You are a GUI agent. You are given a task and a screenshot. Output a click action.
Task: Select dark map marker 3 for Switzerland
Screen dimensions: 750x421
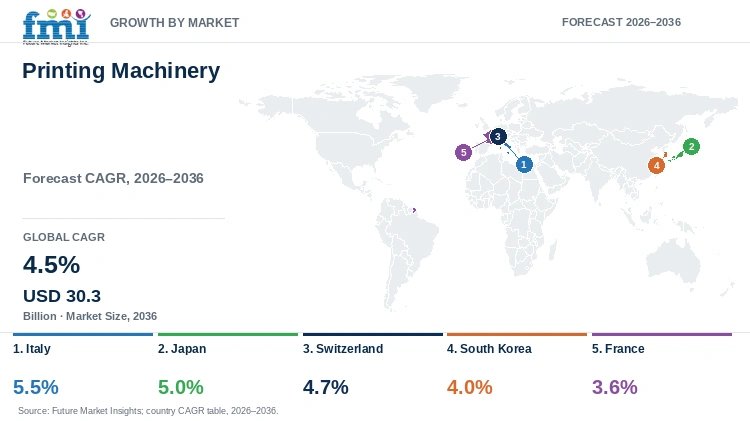pos(498,137)
